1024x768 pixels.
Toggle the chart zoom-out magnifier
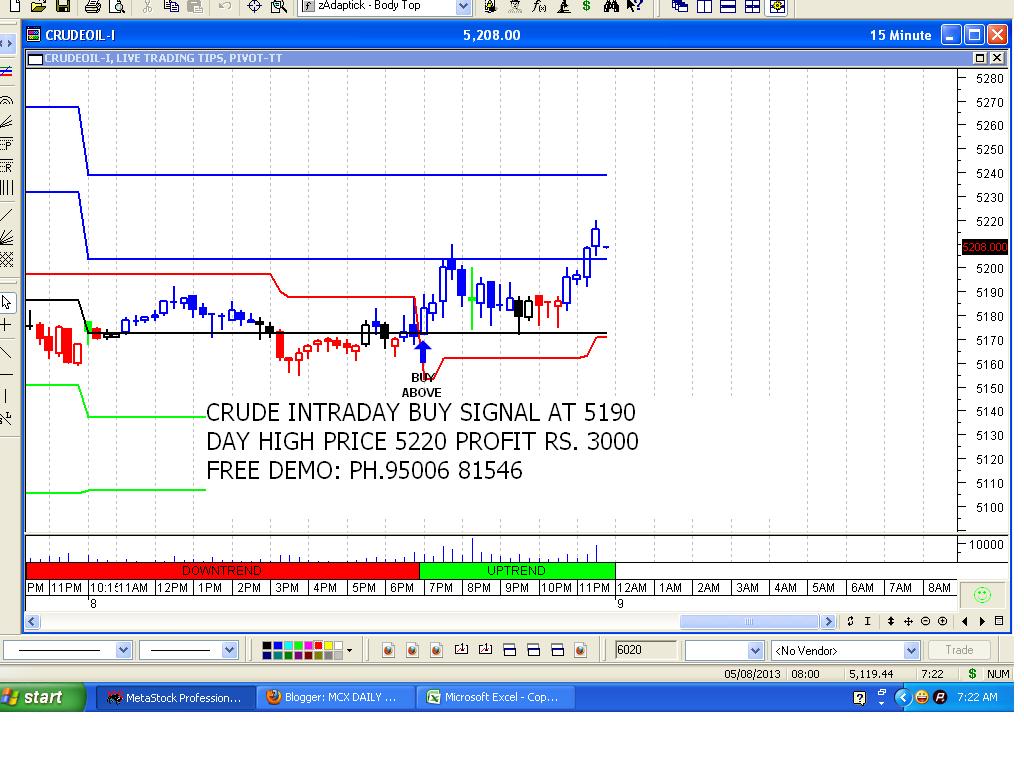point(925,621)
